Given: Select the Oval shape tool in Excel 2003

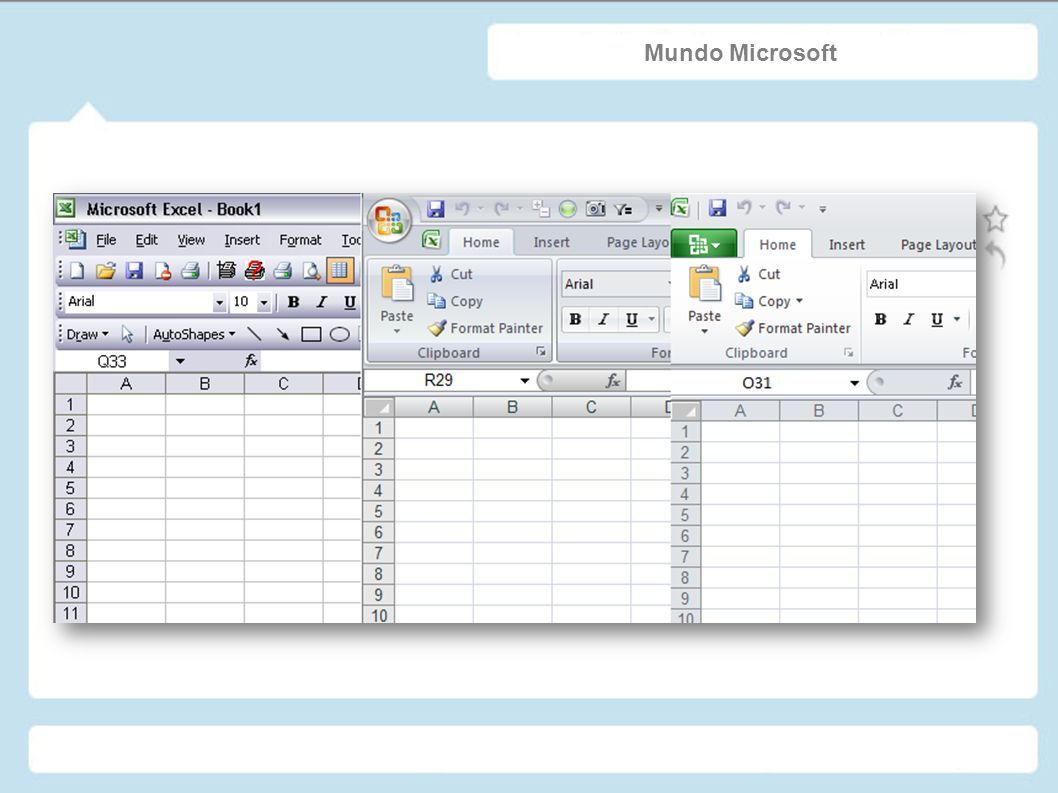Looking at the screenshot, I should [339, 334].
